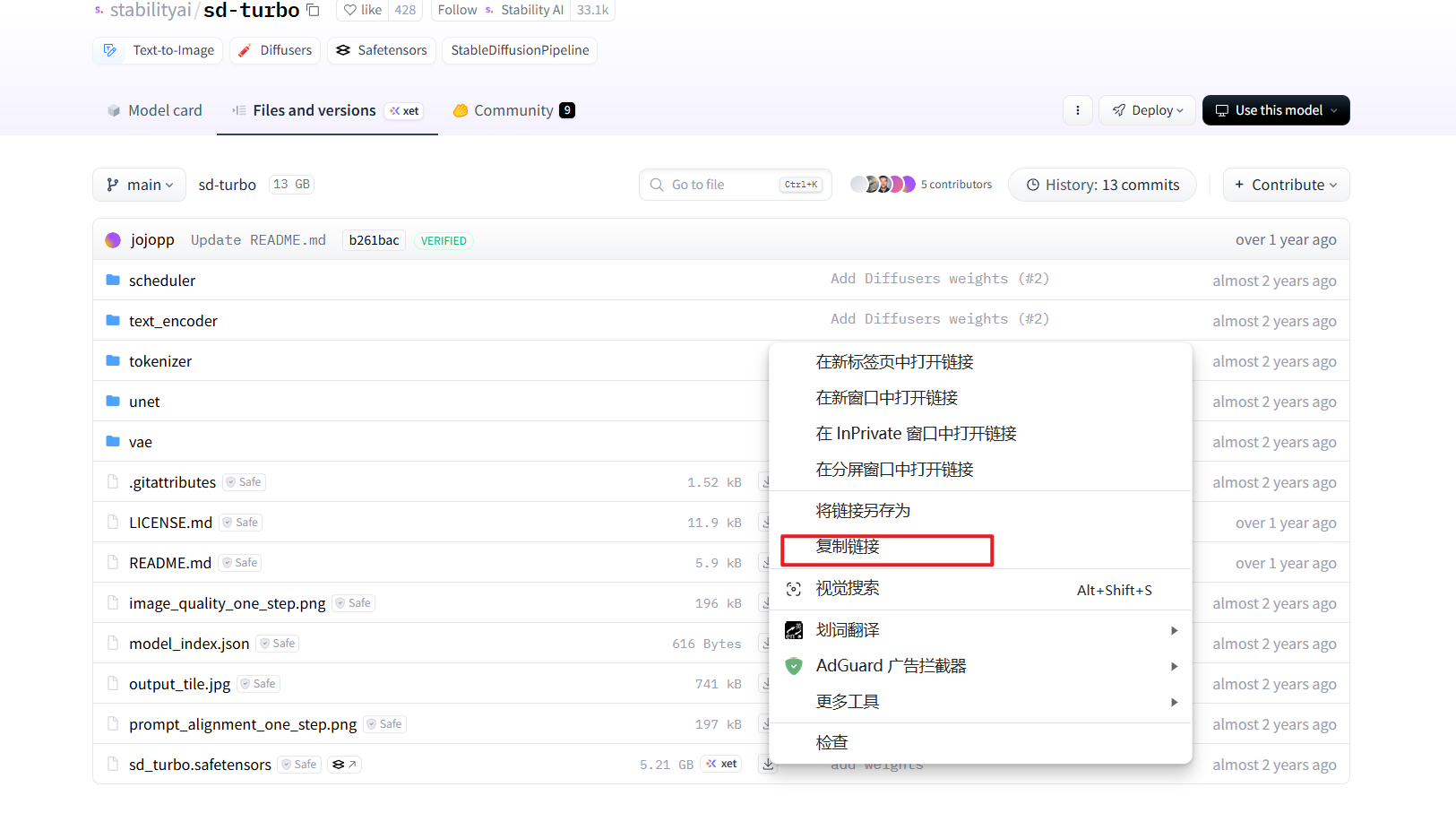This screenshot has width=1456, height=813.
Task: Open image_quality_one_step.png file
Action: [x=227, y=603]
